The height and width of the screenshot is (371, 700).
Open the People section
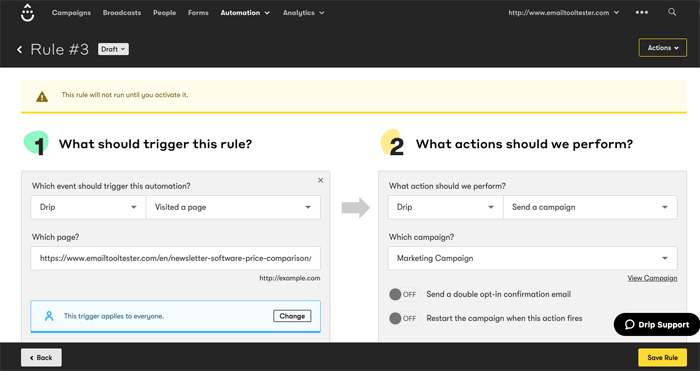[x=164, y=13]
